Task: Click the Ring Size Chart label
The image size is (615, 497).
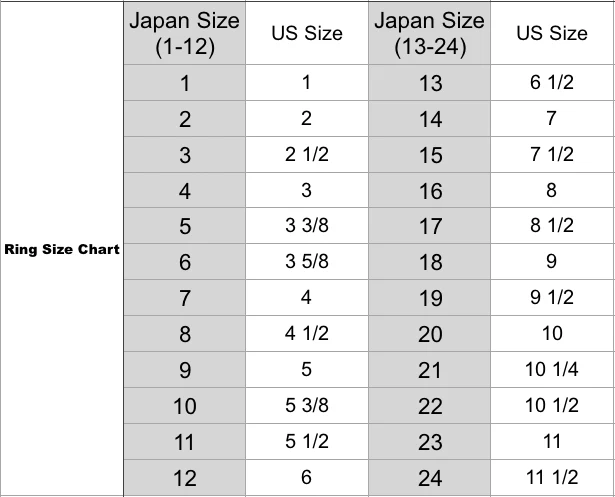Action: (62, 249)
